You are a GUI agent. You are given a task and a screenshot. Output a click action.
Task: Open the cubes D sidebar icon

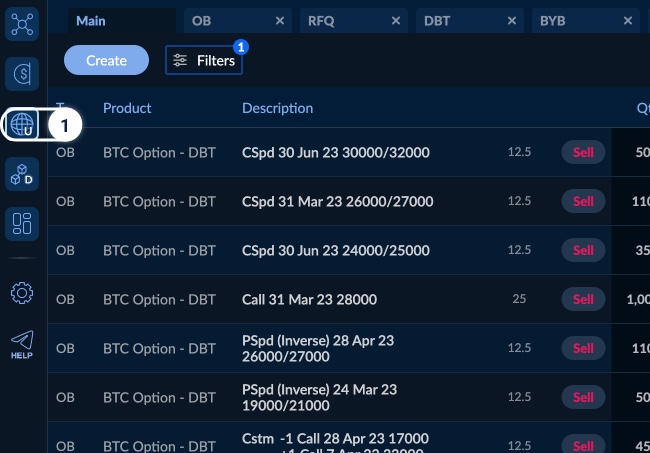(x=22, y=174)
